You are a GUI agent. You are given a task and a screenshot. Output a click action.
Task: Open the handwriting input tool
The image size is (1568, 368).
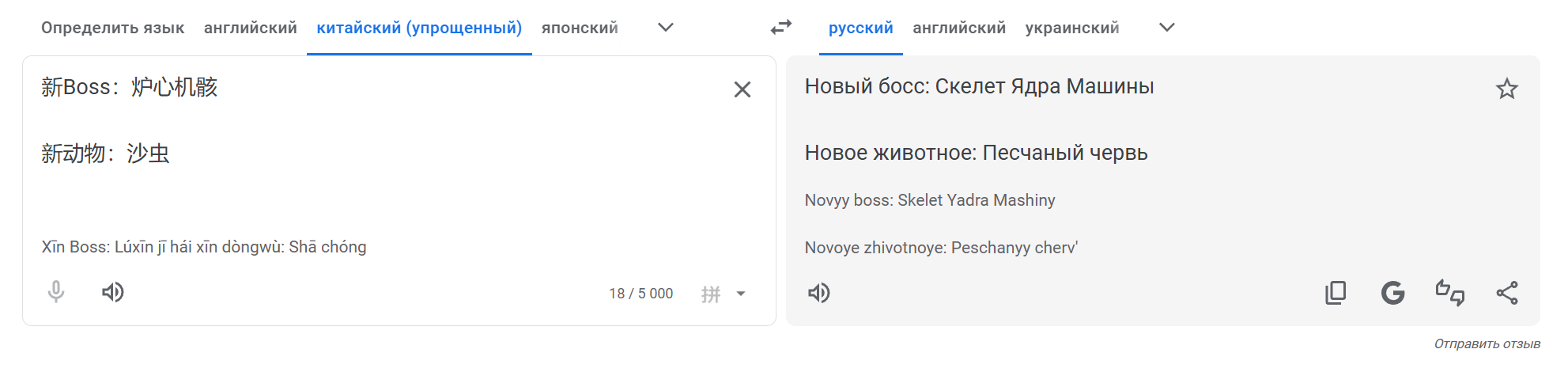pos(711,294)
